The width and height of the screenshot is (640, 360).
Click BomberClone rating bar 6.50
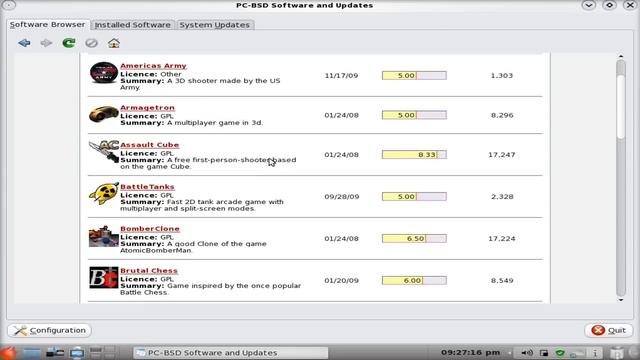[x=414, y=238]
